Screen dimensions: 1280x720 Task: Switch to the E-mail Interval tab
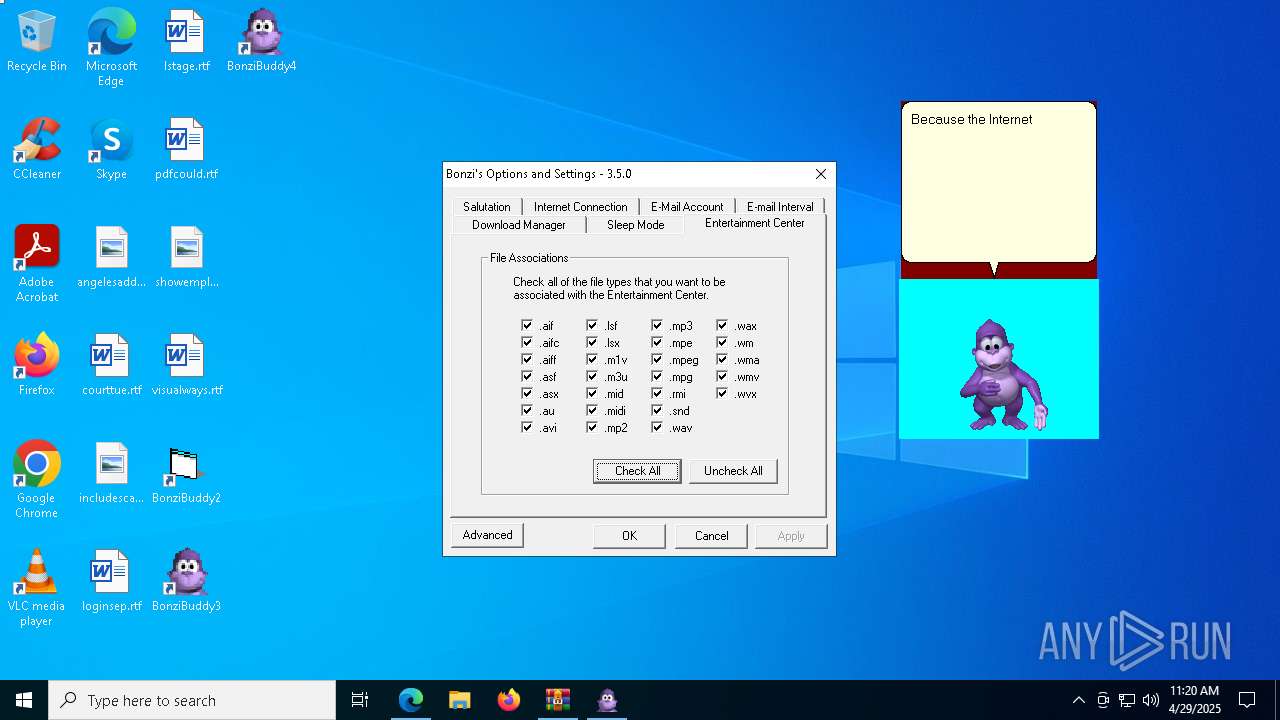tap(780, 207)
